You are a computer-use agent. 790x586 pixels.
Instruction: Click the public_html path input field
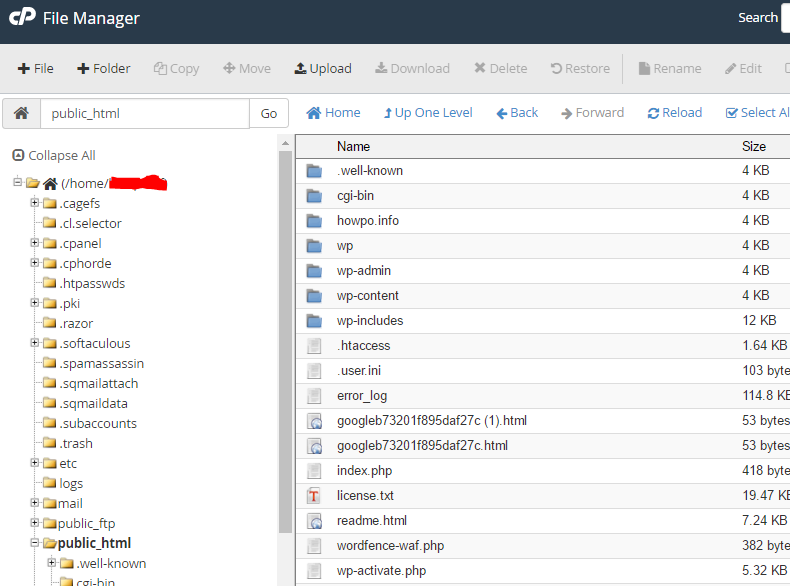click(x=144, y=113)
